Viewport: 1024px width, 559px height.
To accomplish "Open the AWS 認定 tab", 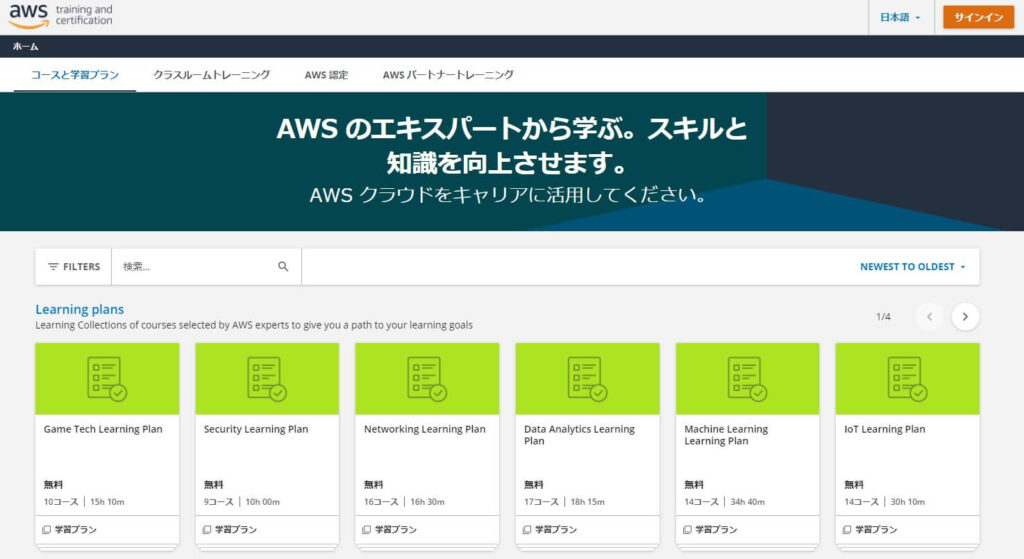I will tap(326, 75).
